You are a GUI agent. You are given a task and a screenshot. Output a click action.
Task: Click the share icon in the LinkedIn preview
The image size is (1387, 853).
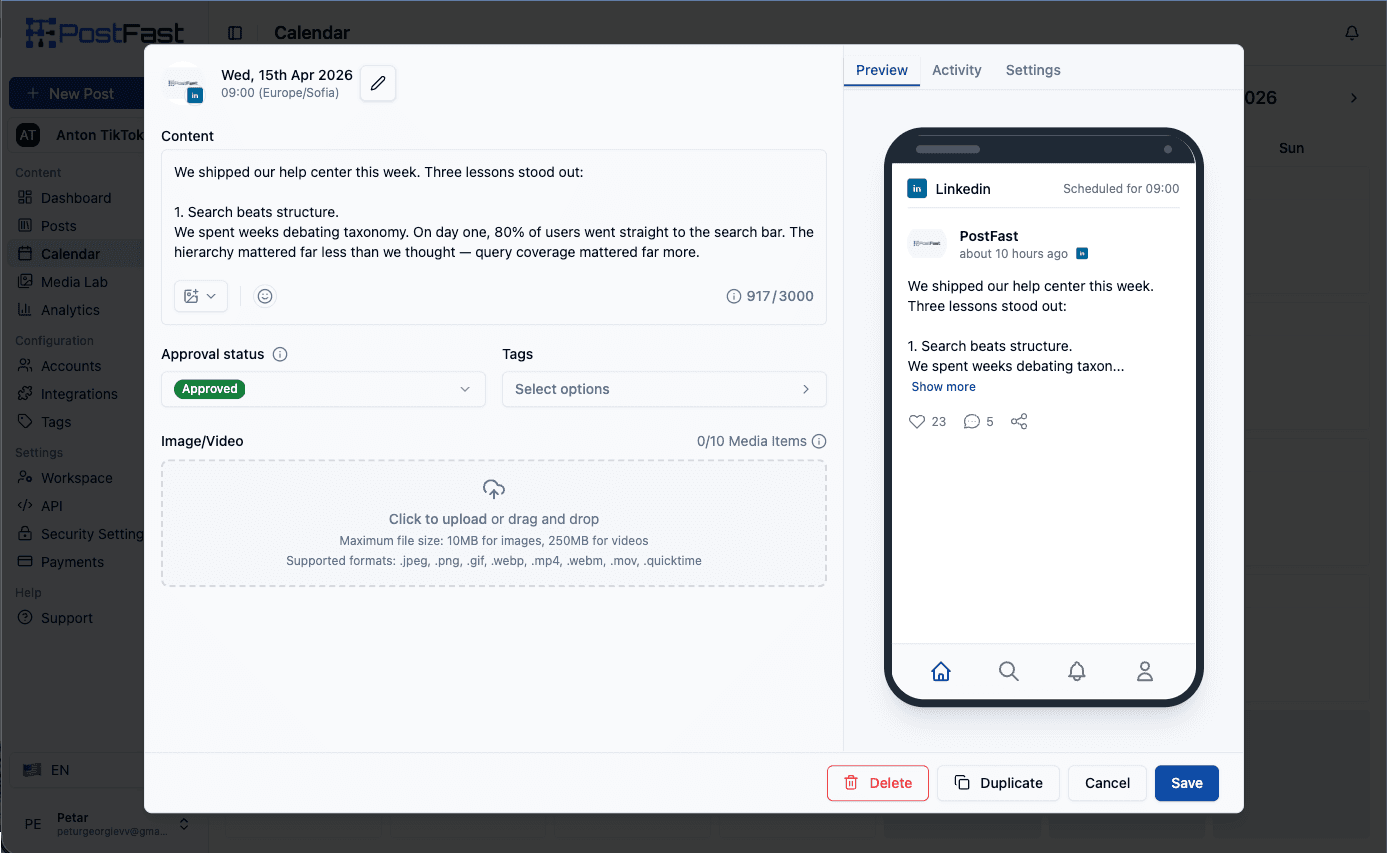tap(1019, 421)
